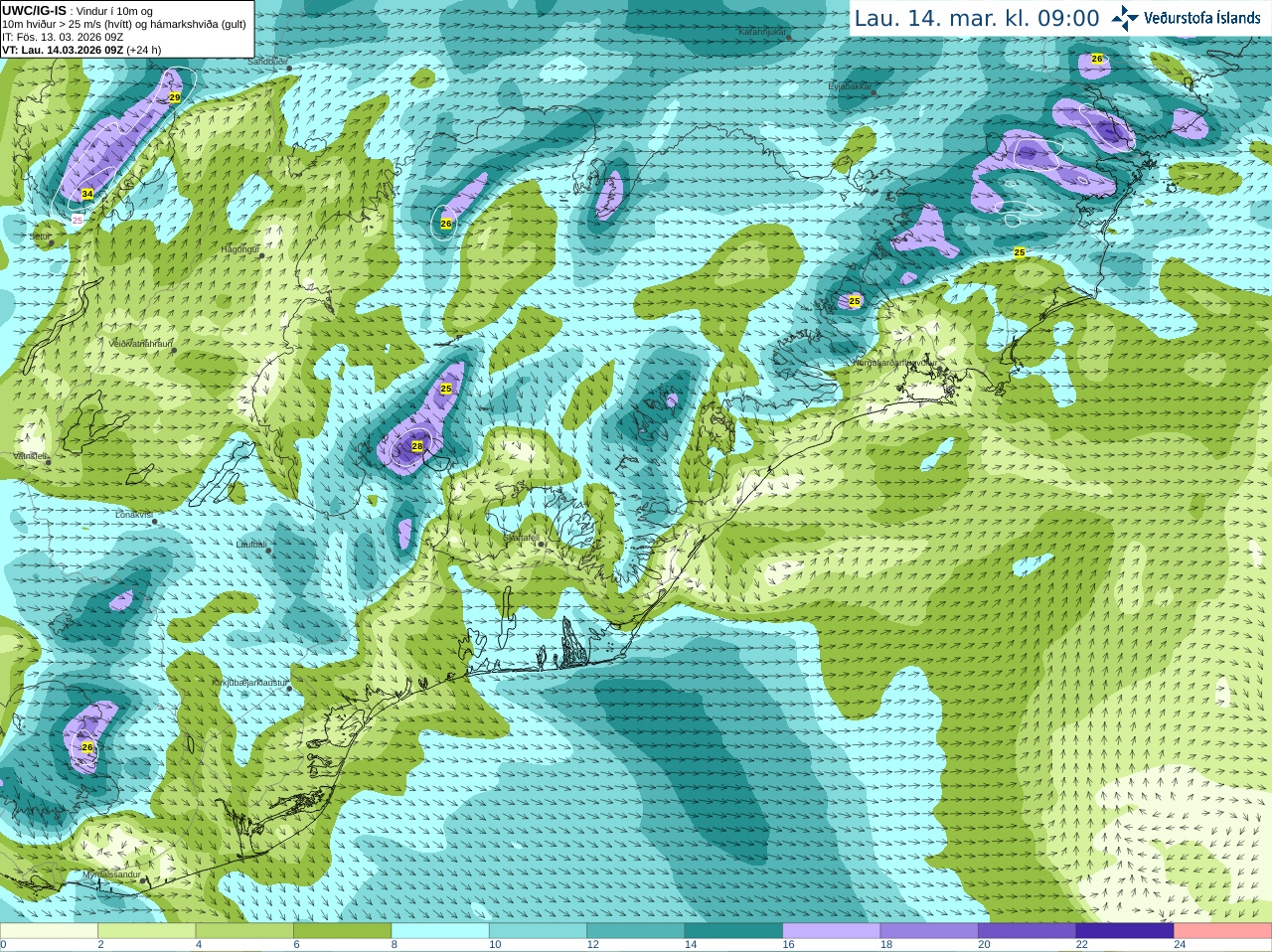
Task: Click the Veiðivatnahraun station label
Action: (x=141, y=344)
